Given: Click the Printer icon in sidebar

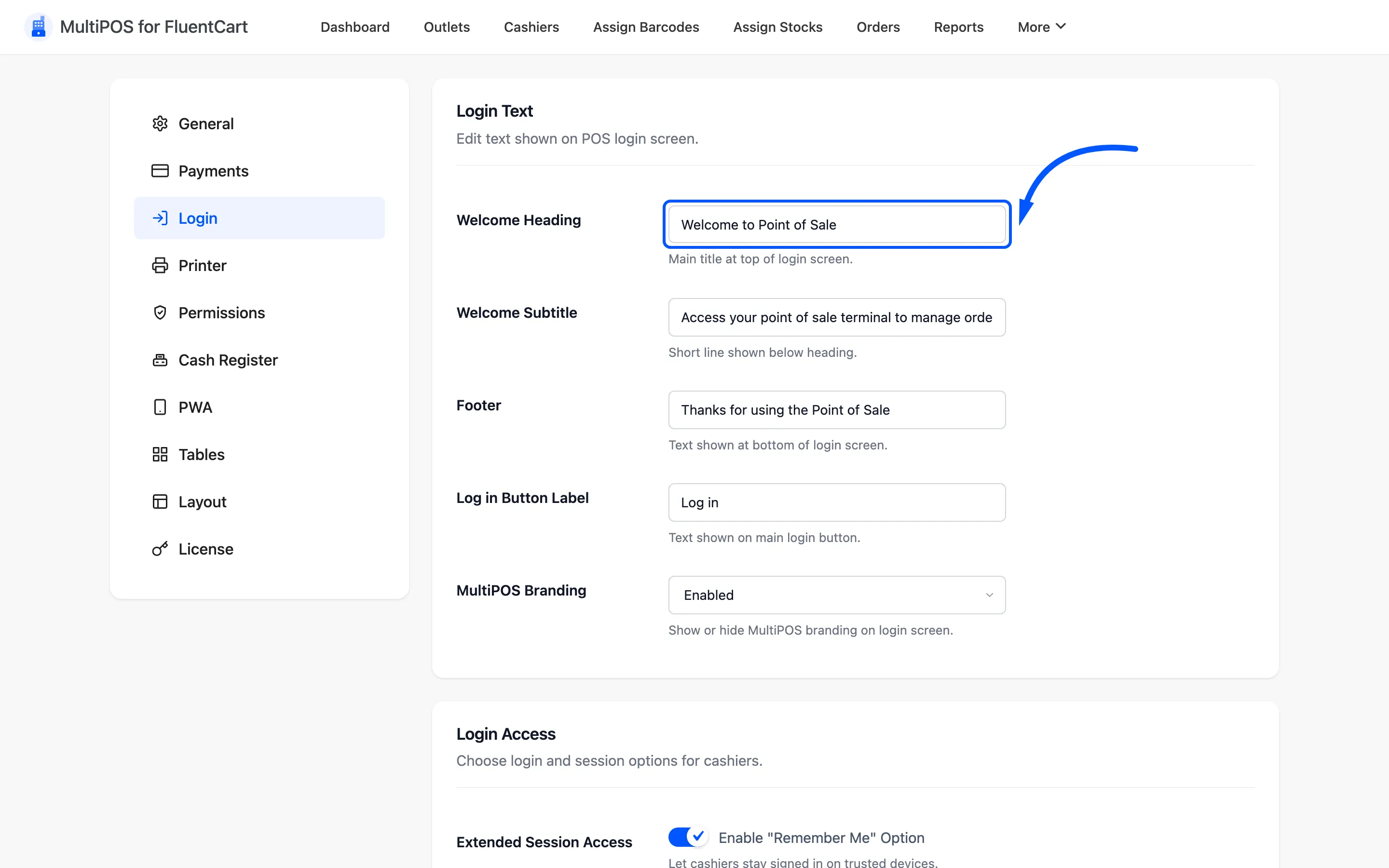Looking at the screenshot, I should click(x=160, y=265).
